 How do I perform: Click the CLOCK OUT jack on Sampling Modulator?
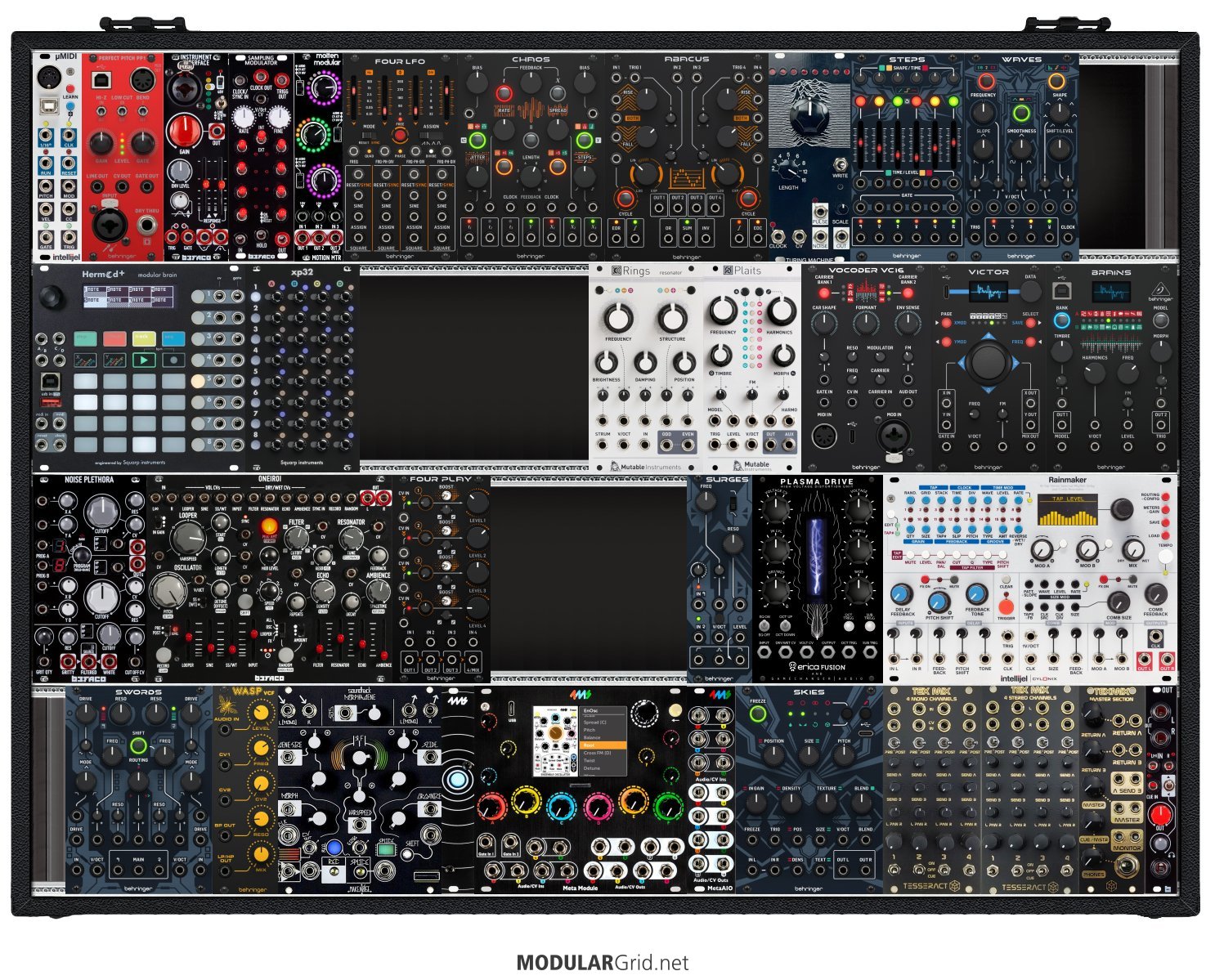[261, 76]
